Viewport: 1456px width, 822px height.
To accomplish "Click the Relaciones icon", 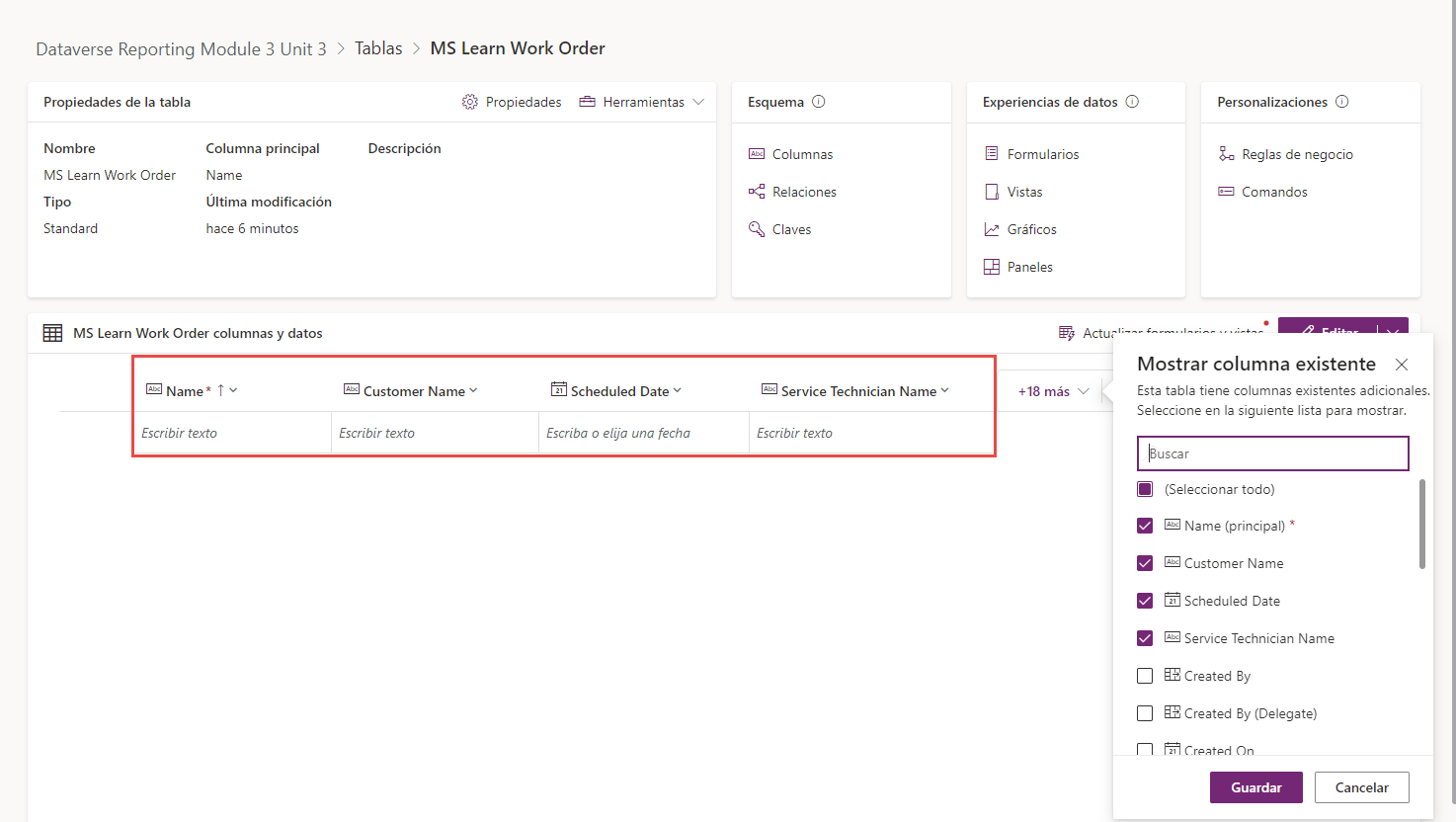I will coord(757,192).
